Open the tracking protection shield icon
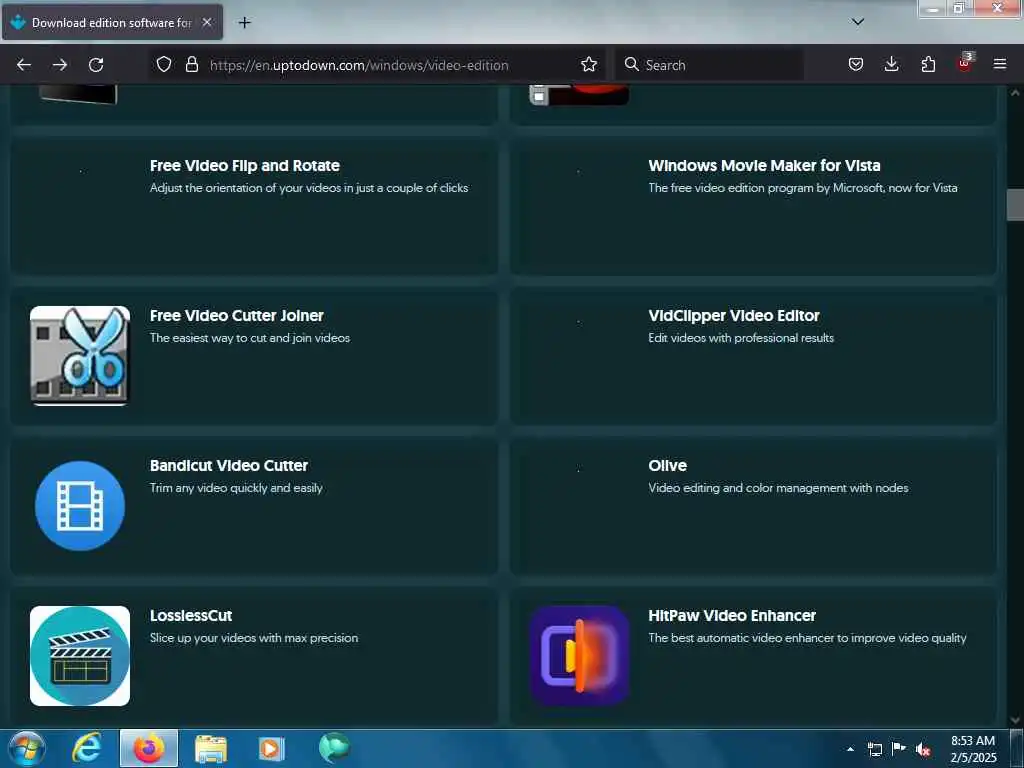This screenshot has height=768, width=1024. pyautogui.click(x=164, y=64)
